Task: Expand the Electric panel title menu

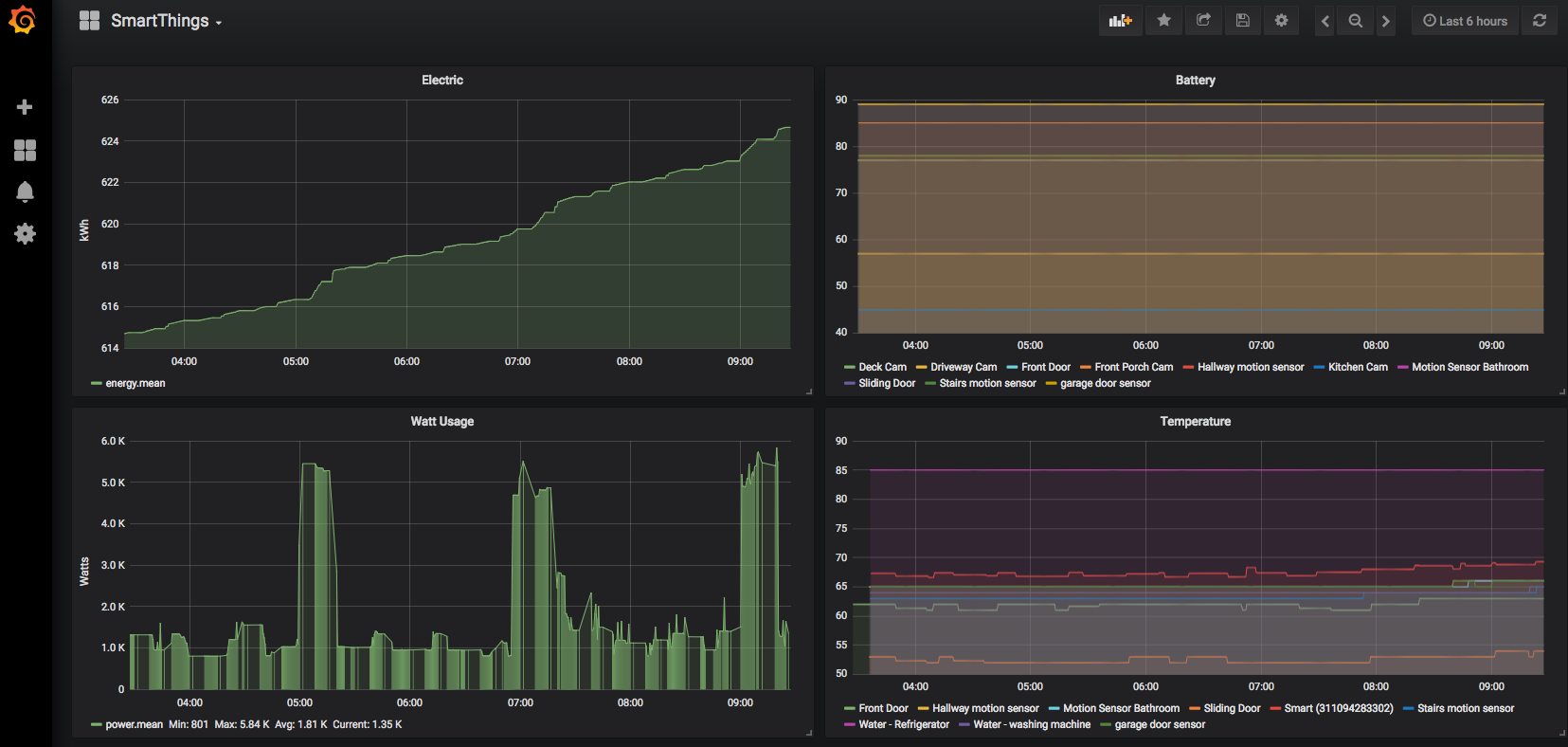Action: coord(442,81)
